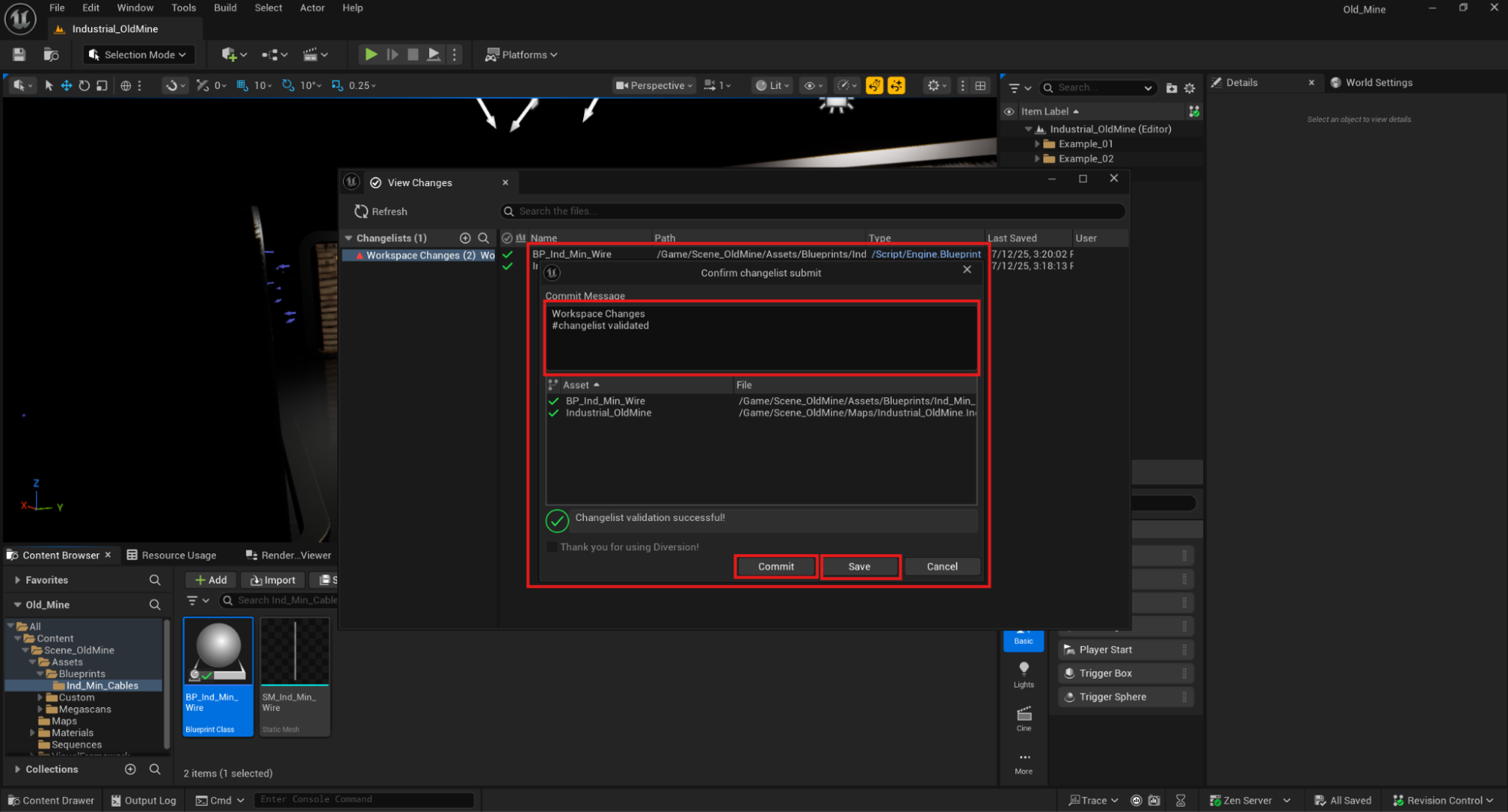Click the add new changelist plus icon
The image size is (1508, 812).
click(465, 237)
